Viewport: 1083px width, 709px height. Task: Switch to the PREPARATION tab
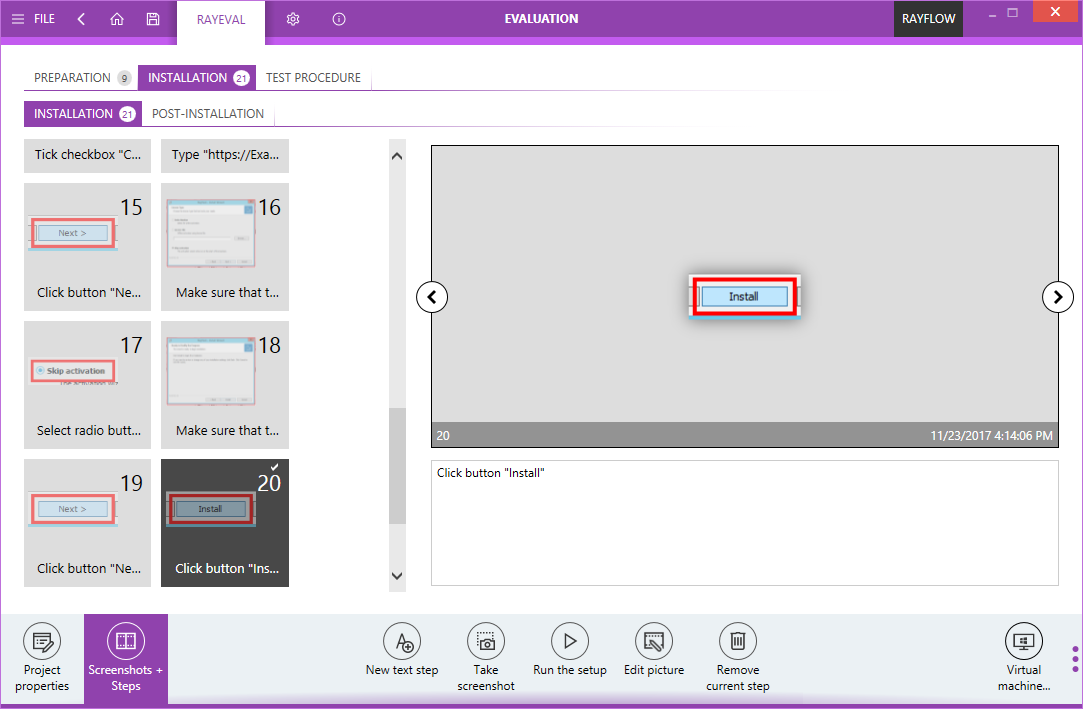(81, 77)
